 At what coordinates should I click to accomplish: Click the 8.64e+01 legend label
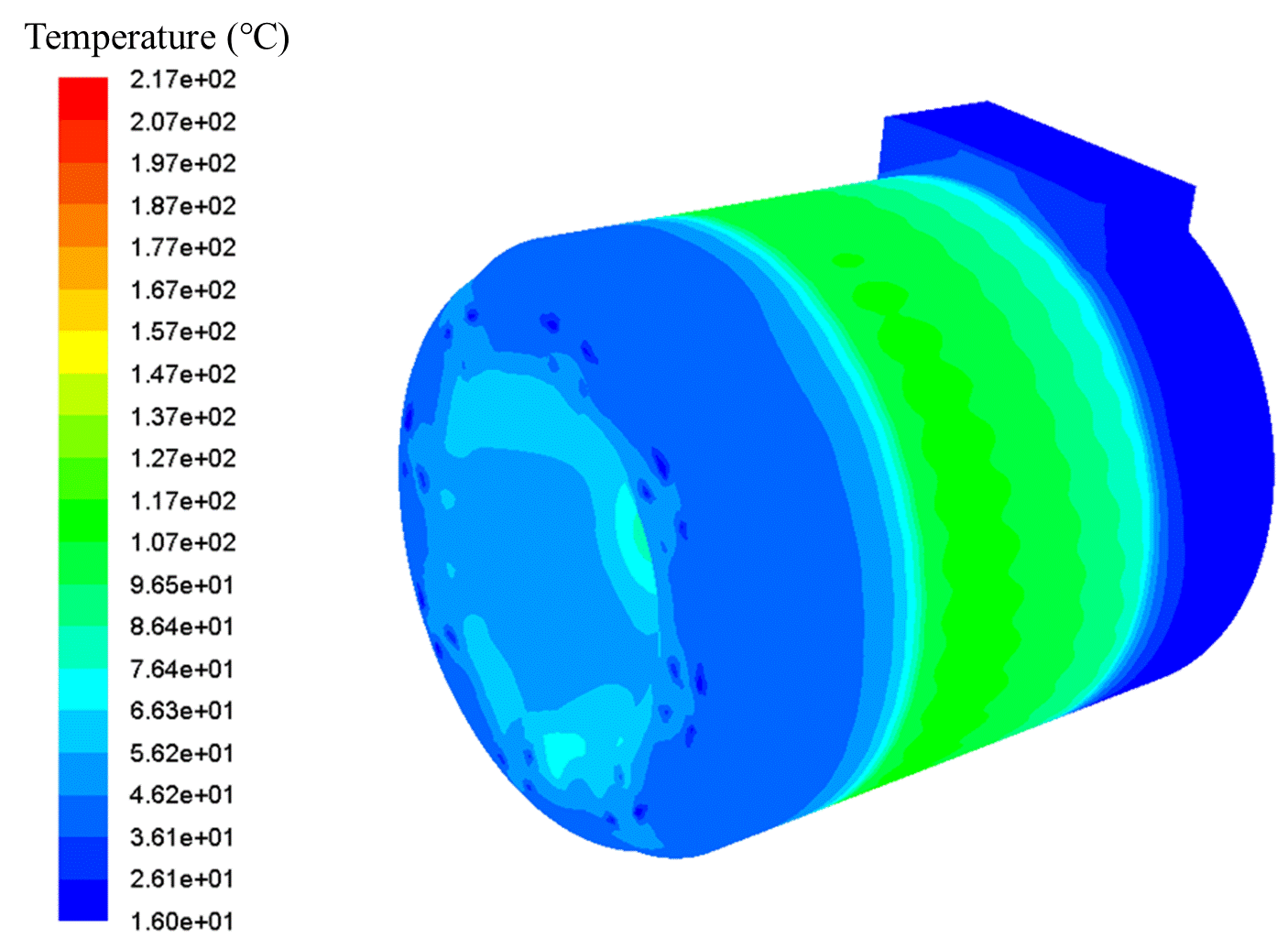[x=182, y=627]
